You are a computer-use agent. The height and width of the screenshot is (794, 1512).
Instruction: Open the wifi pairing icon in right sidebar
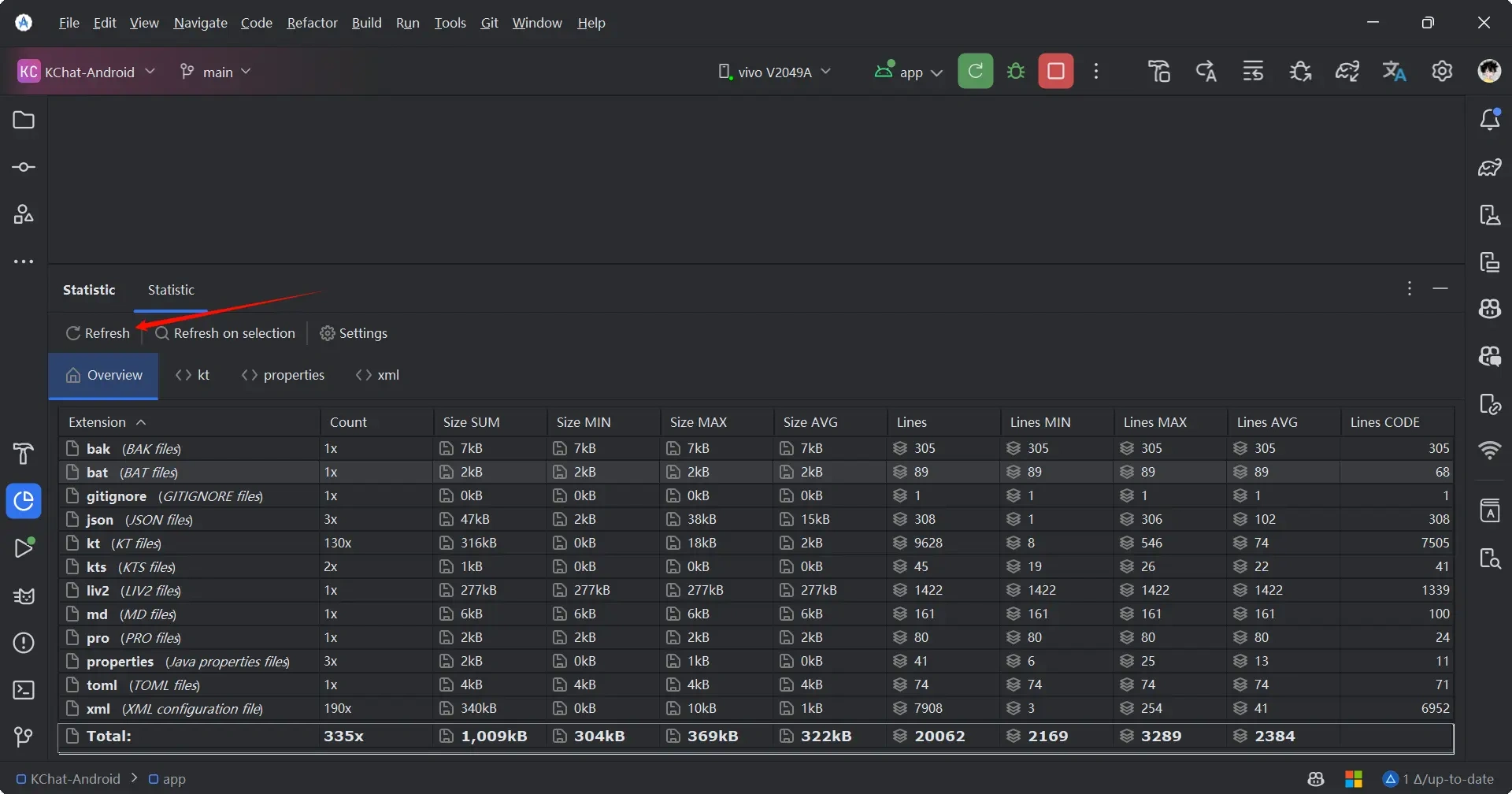(1489, 451)
